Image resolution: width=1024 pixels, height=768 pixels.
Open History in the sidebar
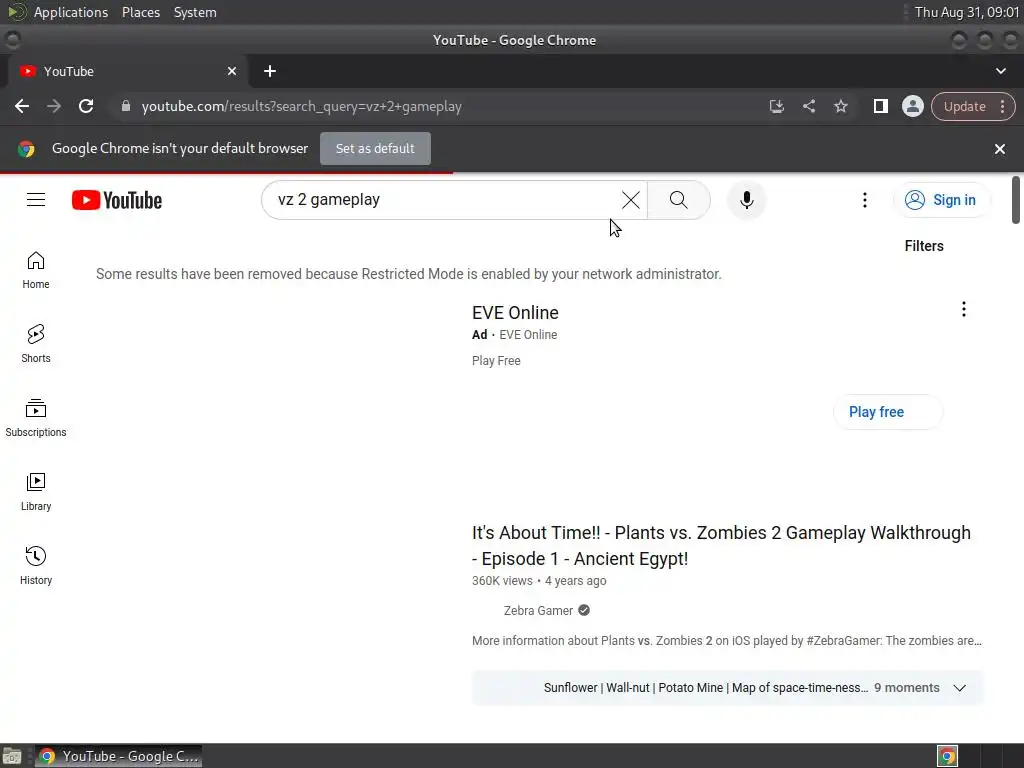coord(36,565)
